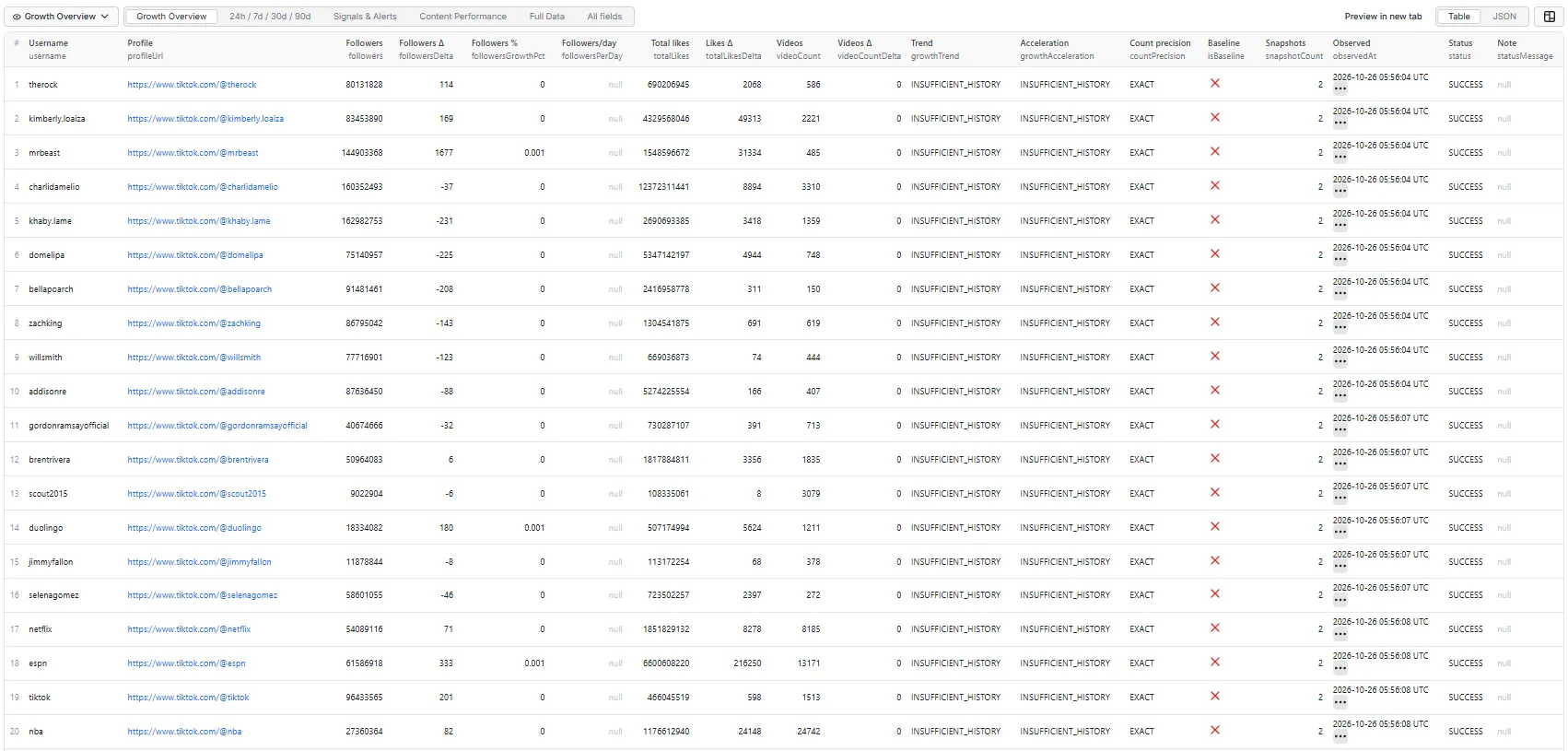Screen dimensions: 1568x751
Task: Click nba video count 24742
Action: tap(808, 732)
